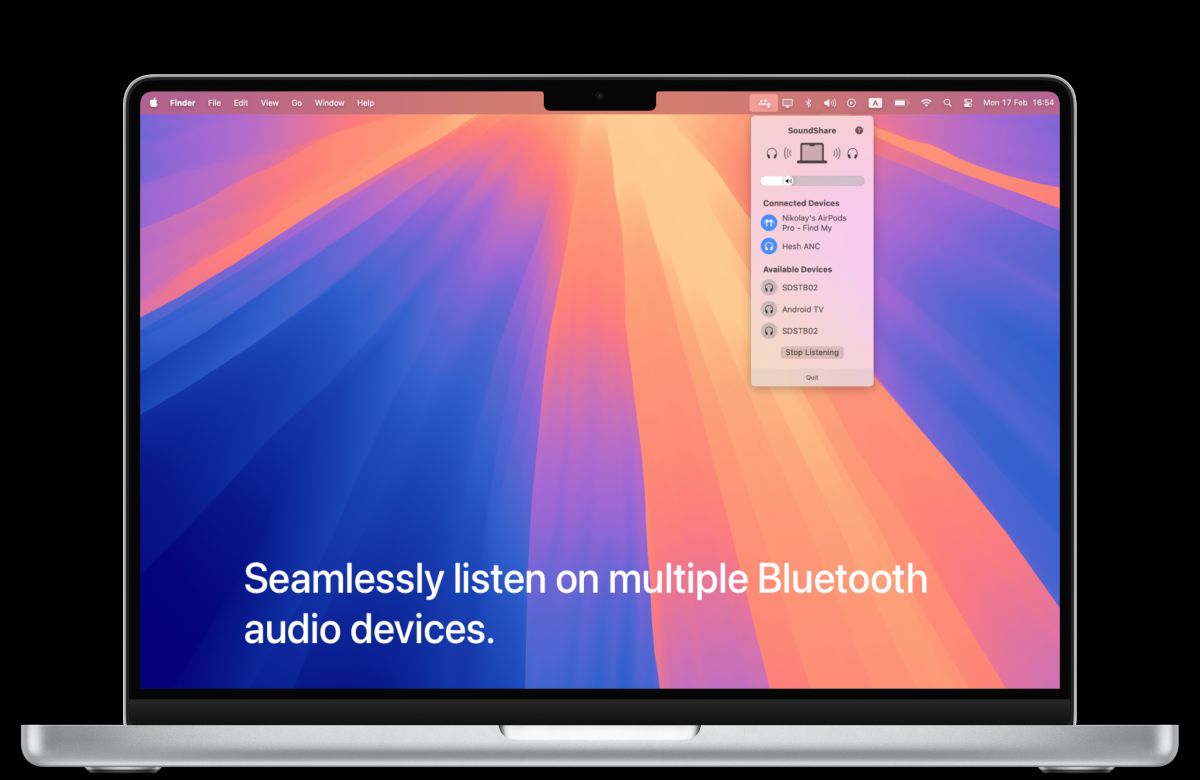Click the headphone icon next to Android TV
The image size is (1200, 780).
coord(768,309)
